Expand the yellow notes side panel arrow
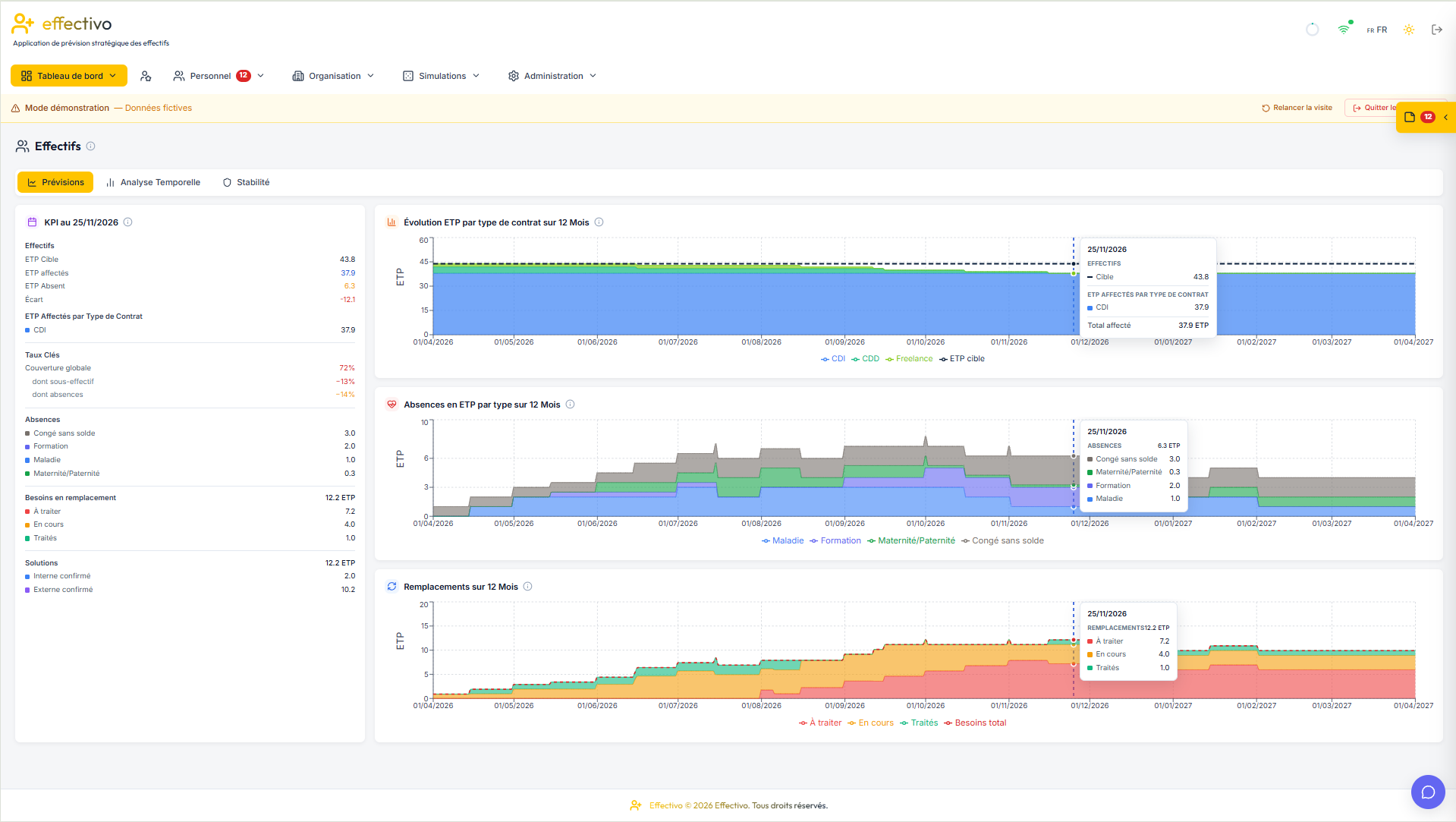This screenshot has width=1456, height=822. (x=1446, y=117)
